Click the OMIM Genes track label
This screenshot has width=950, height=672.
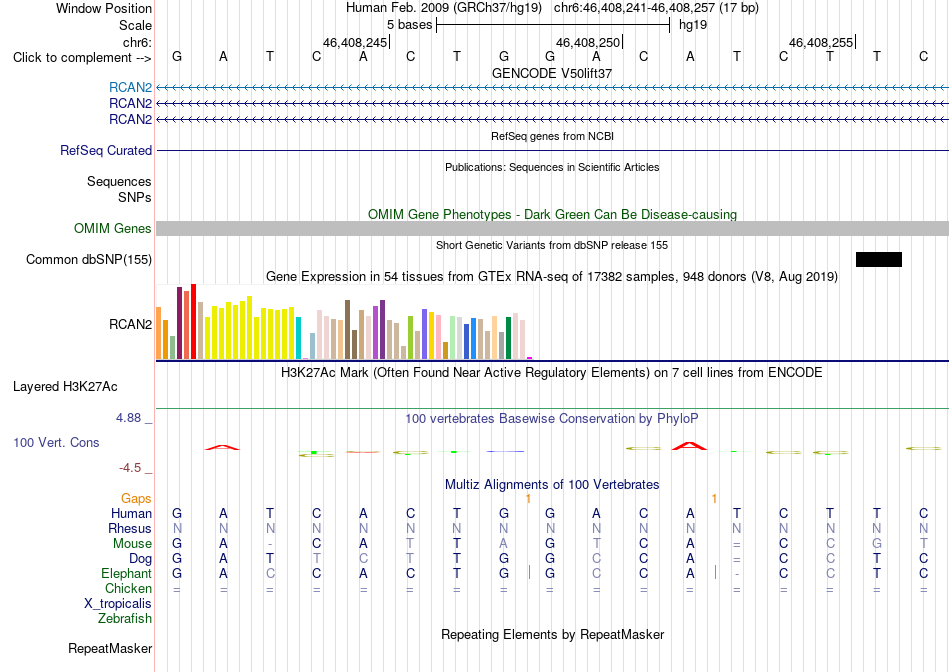point(113,228)
